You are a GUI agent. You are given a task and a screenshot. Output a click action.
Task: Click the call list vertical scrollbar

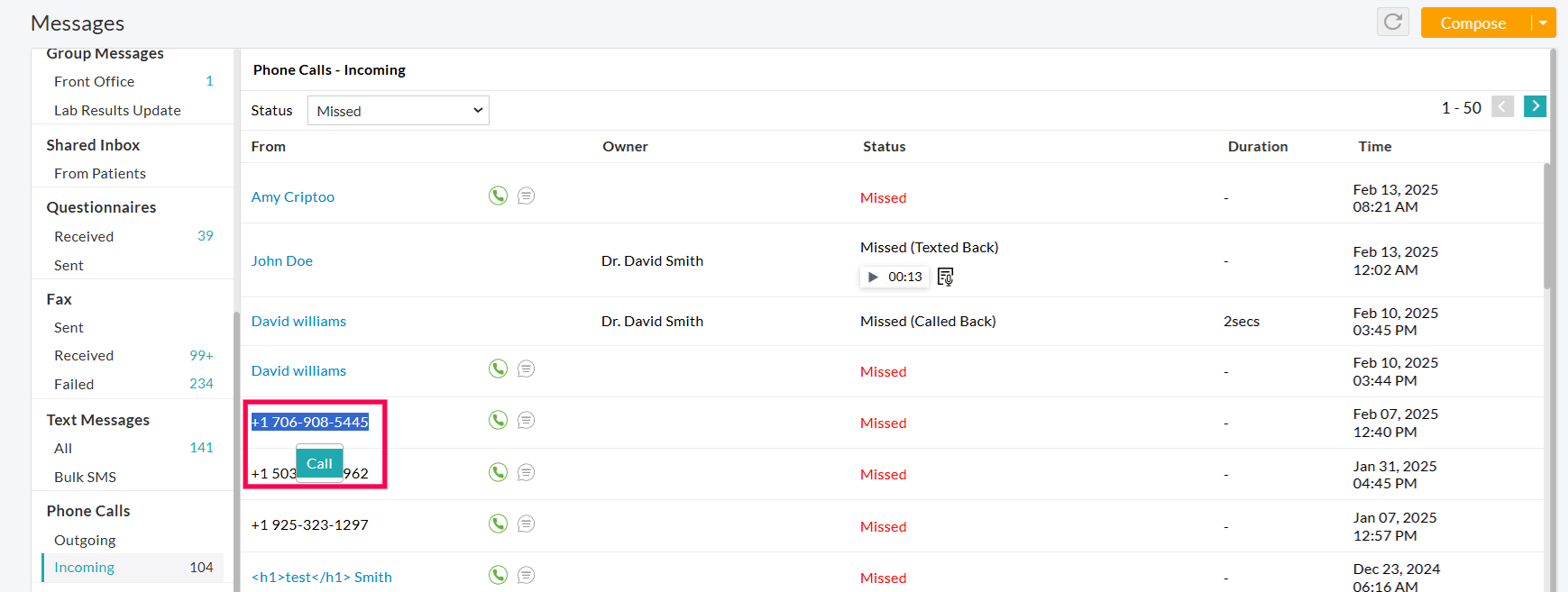[x=1547, y=225]
